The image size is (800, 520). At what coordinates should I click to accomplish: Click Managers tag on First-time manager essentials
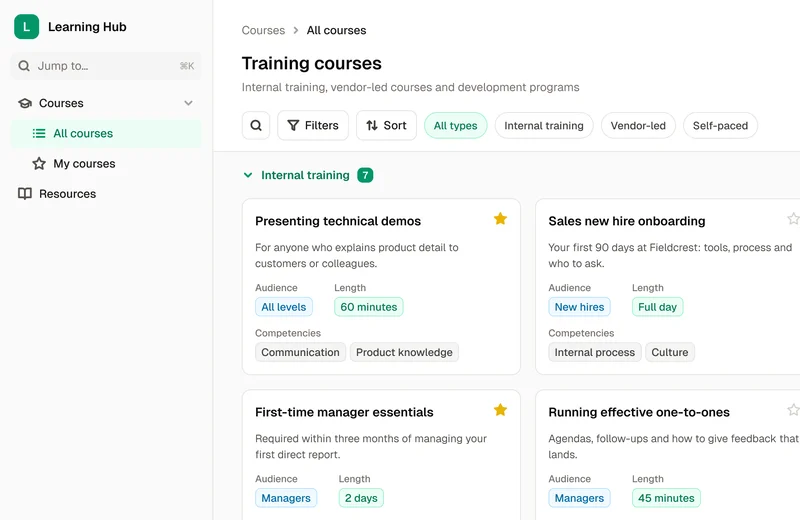click(286, 498)
